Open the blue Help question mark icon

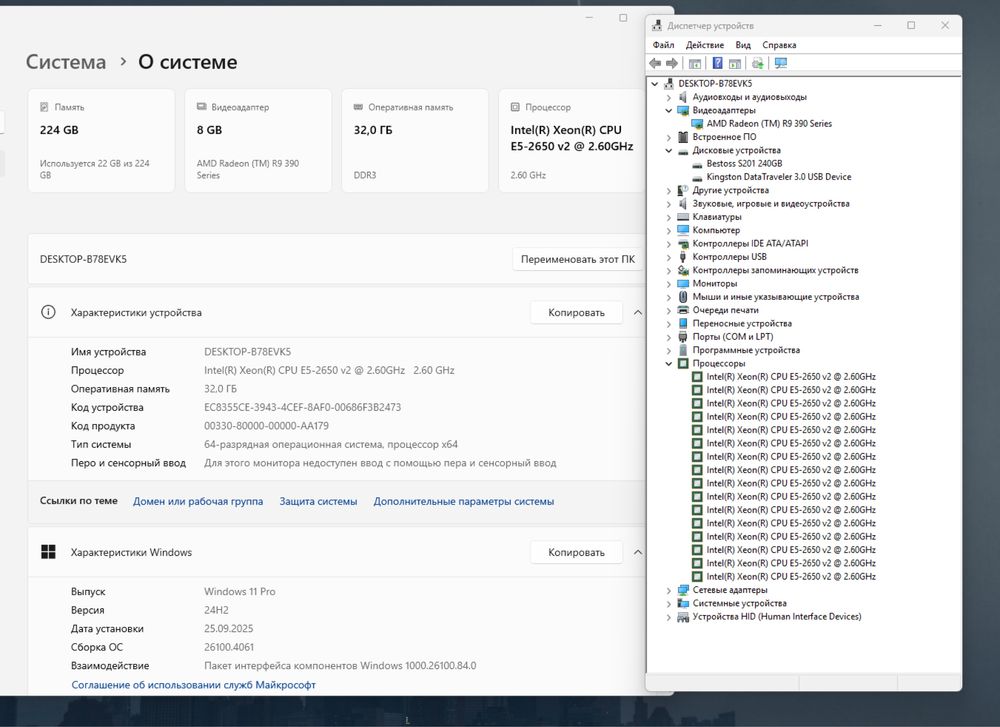[717, 63]
